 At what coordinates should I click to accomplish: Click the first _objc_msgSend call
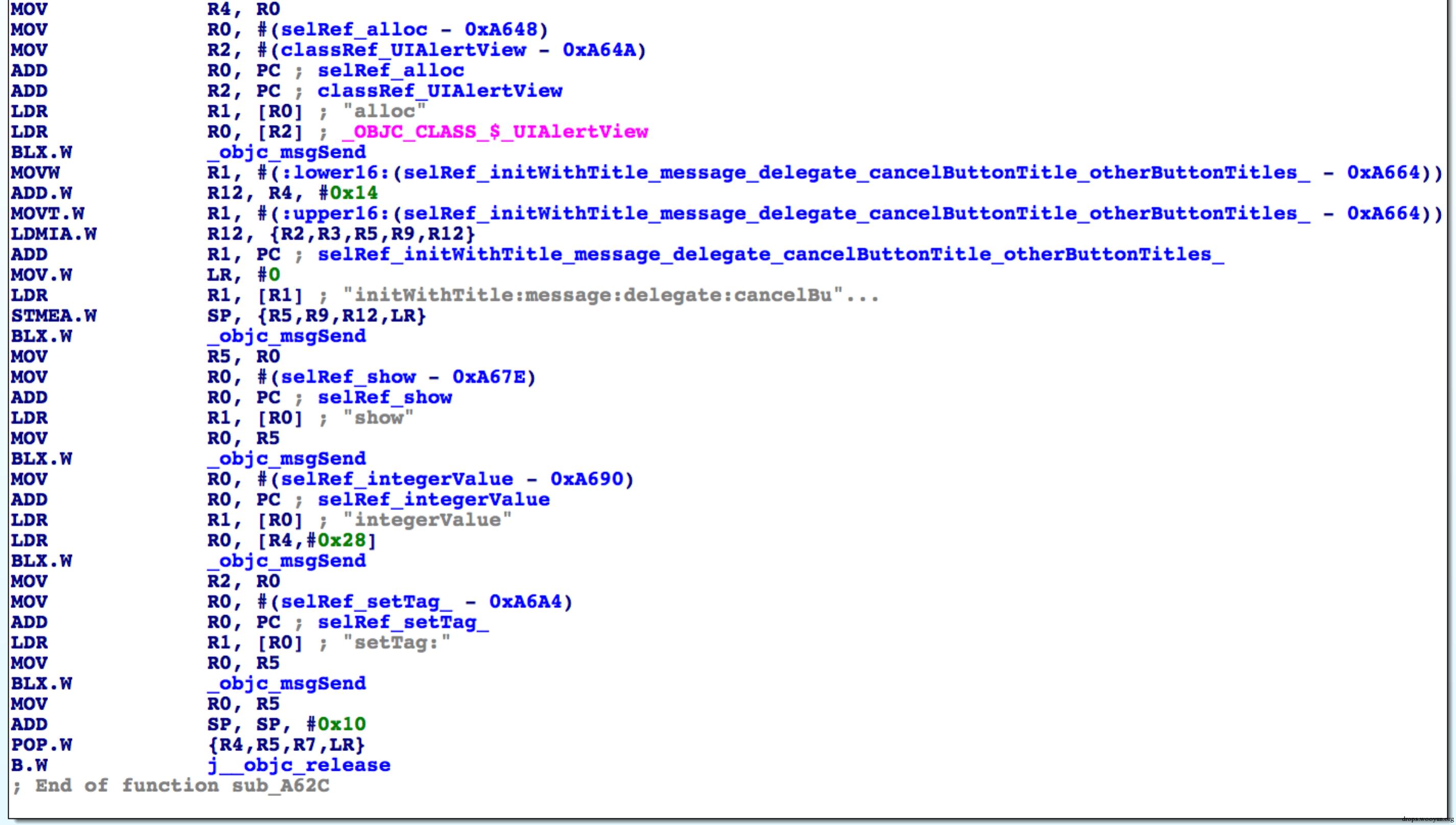point(286,152)
